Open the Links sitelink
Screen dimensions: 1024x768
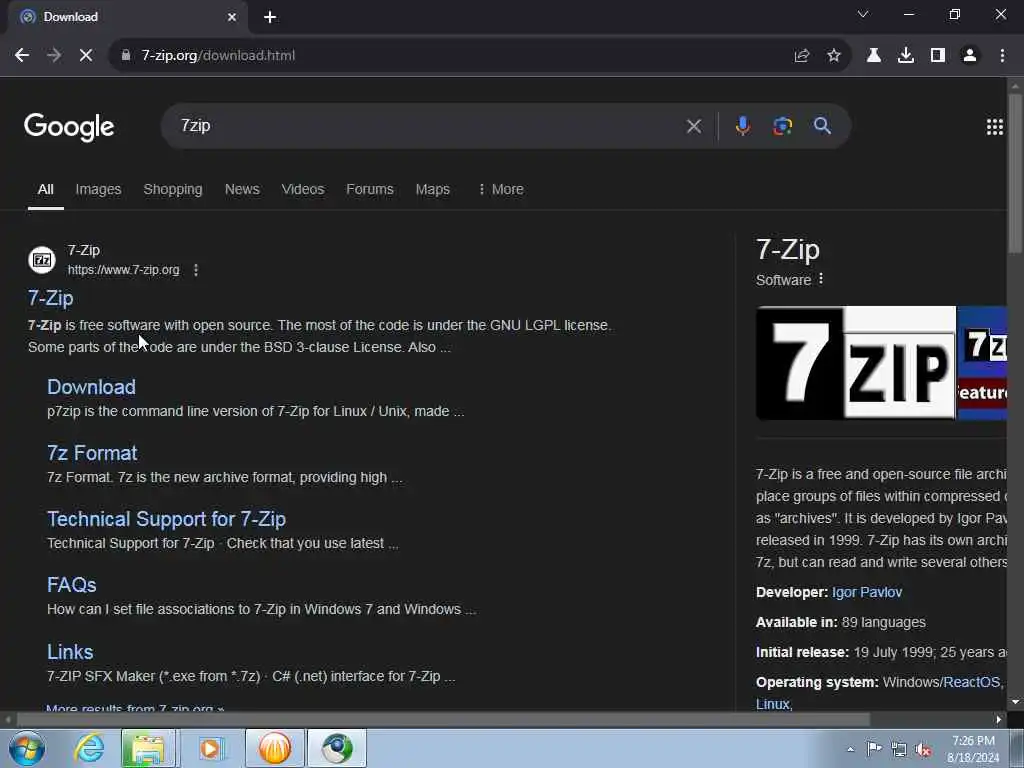pyautogui.click(x=70, y=652)
